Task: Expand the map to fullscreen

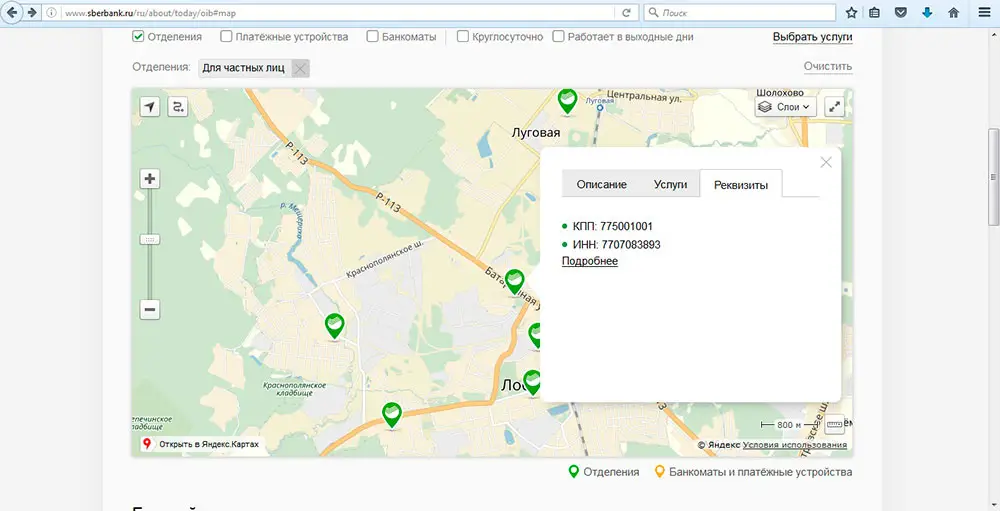Action: (834, 107)
